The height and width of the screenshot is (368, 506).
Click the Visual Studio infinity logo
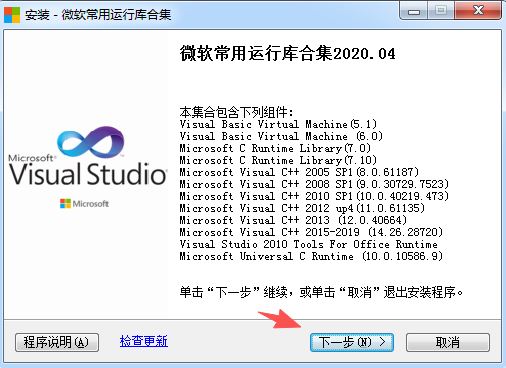tap(91, 142)
